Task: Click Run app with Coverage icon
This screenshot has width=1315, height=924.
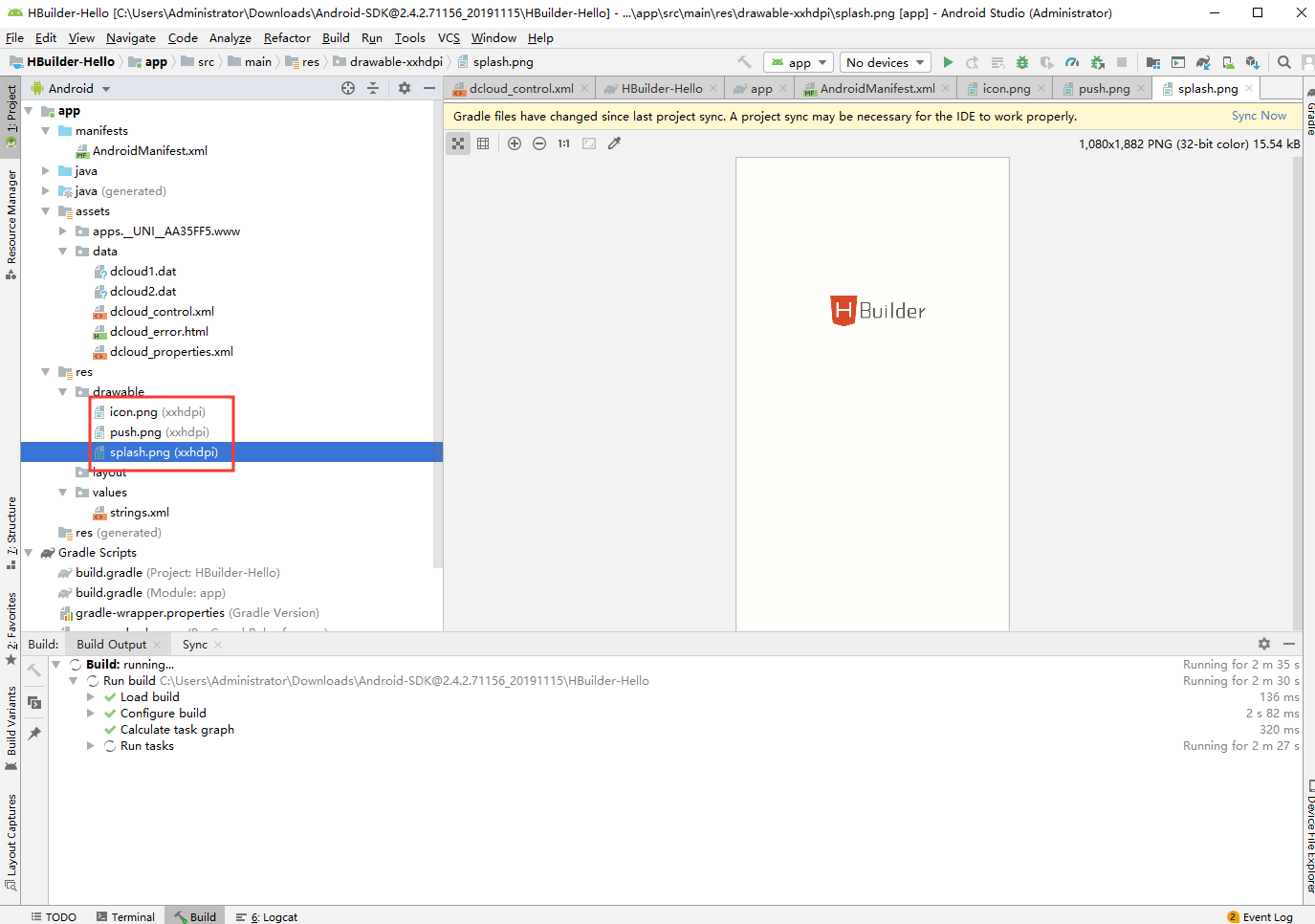Action: pos(1047,62)
